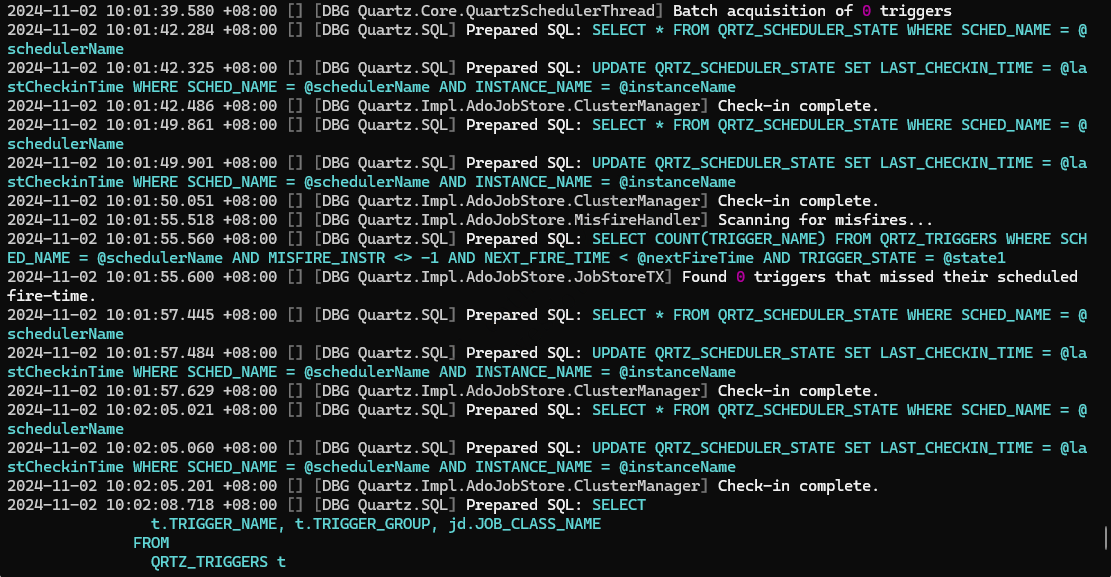
Task: Click 'LAST_CHECKIN_TIME' on the 10:01:57.484 line
Action: (957, 353)
